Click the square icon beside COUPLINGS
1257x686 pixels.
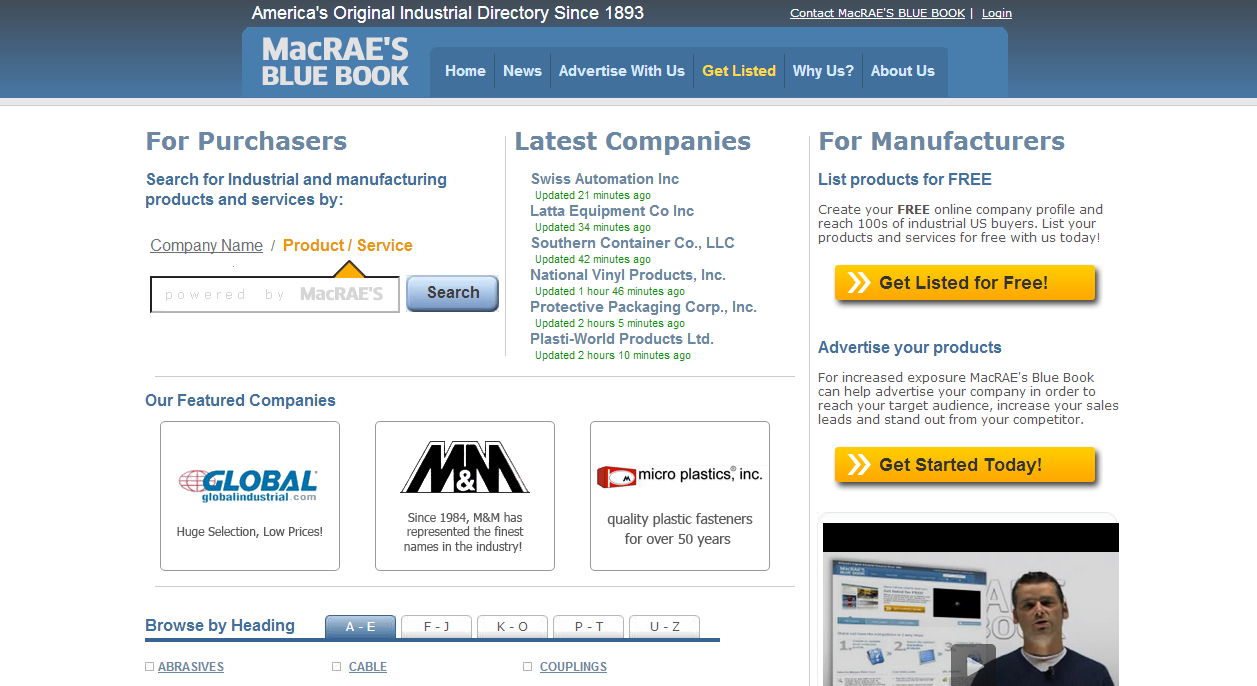point(528,667)
